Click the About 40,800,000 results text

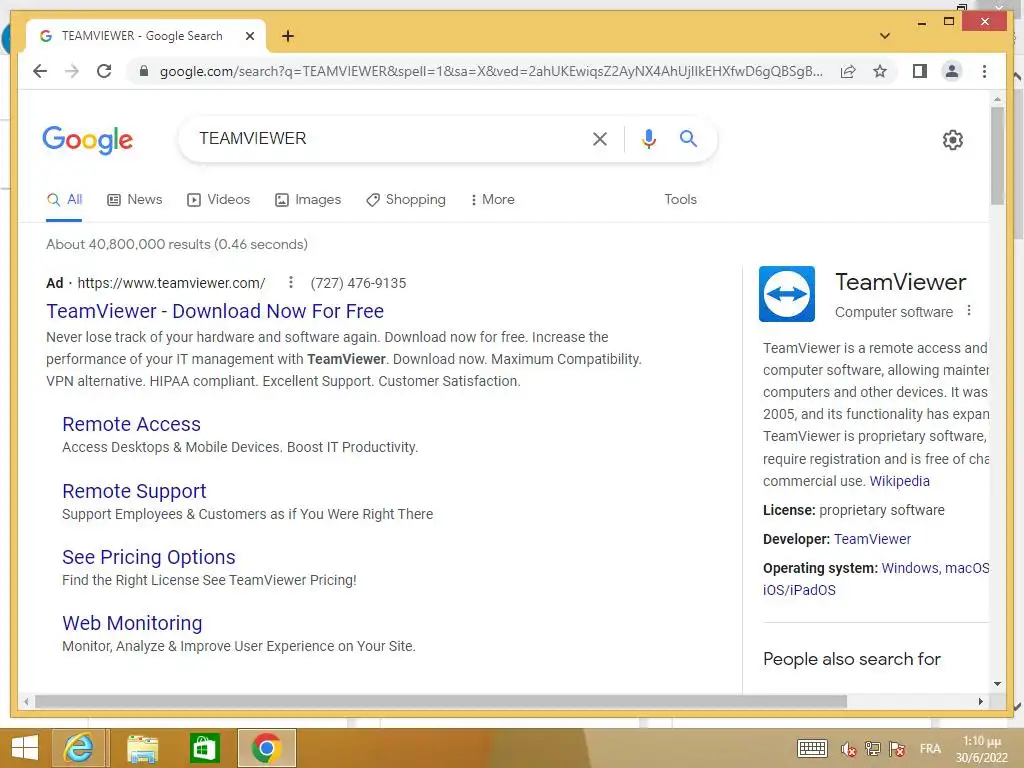pos(176,244)
